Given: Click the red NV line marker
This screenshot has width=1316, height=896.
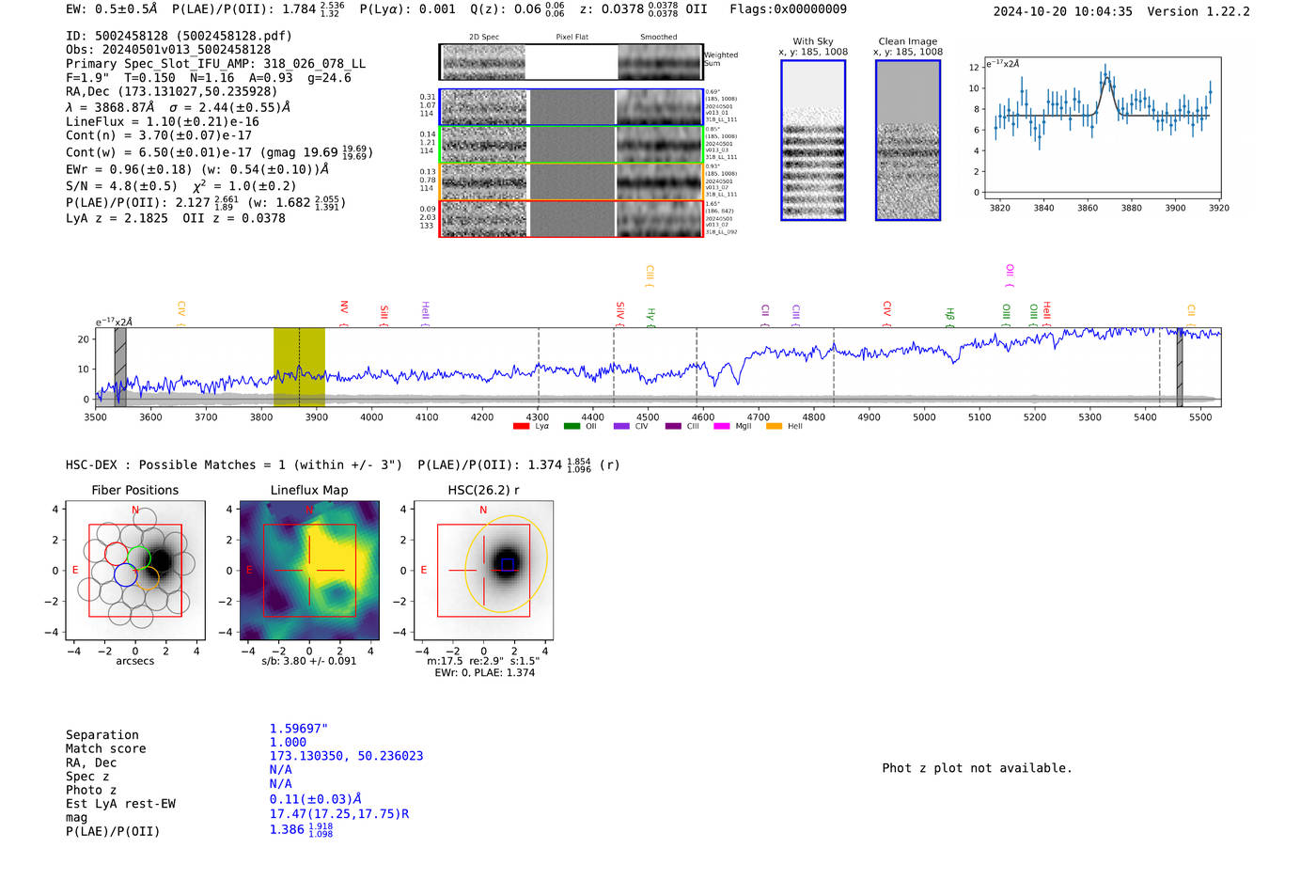Looking at the screenshot, I should pyautogui.click(x=344, y=311).
